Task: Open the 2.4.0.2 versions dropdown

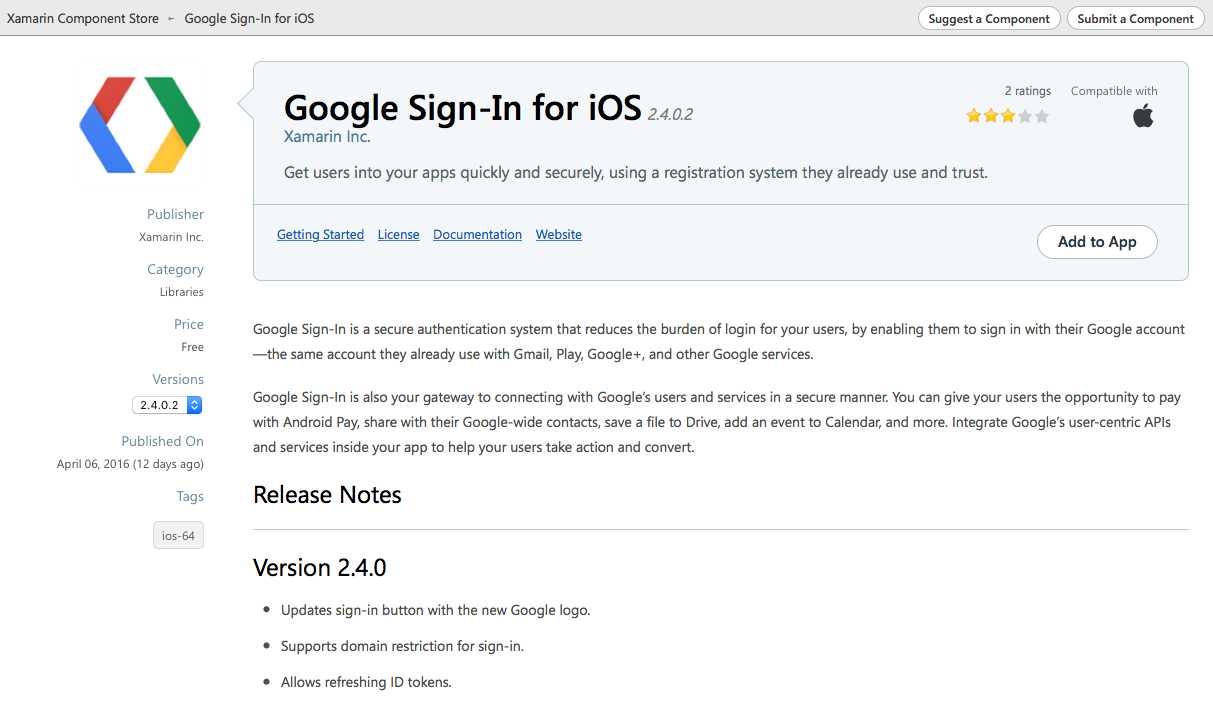Action: coord(167,405)
